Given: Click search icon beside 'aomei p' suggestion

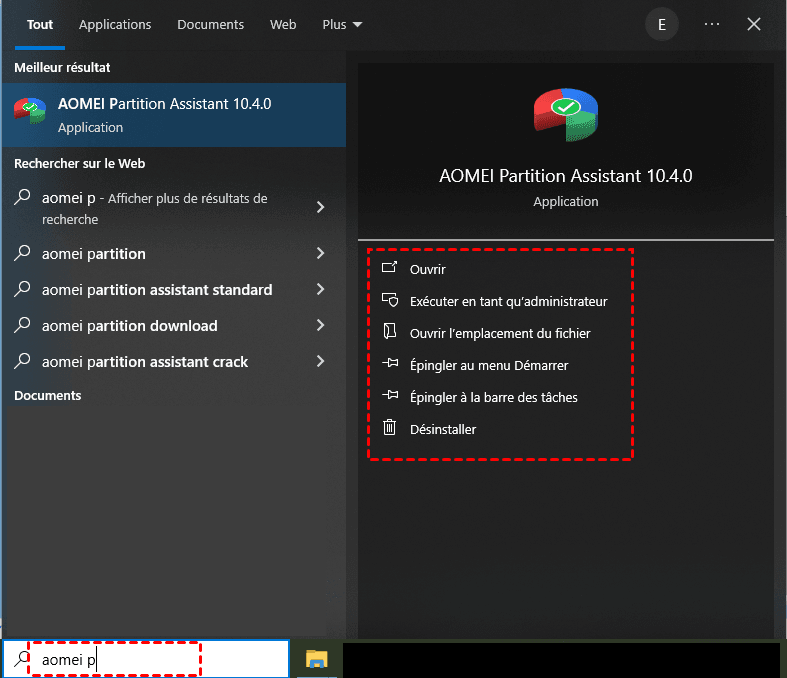Looking at the screenshot, I should tap(22, 197).
